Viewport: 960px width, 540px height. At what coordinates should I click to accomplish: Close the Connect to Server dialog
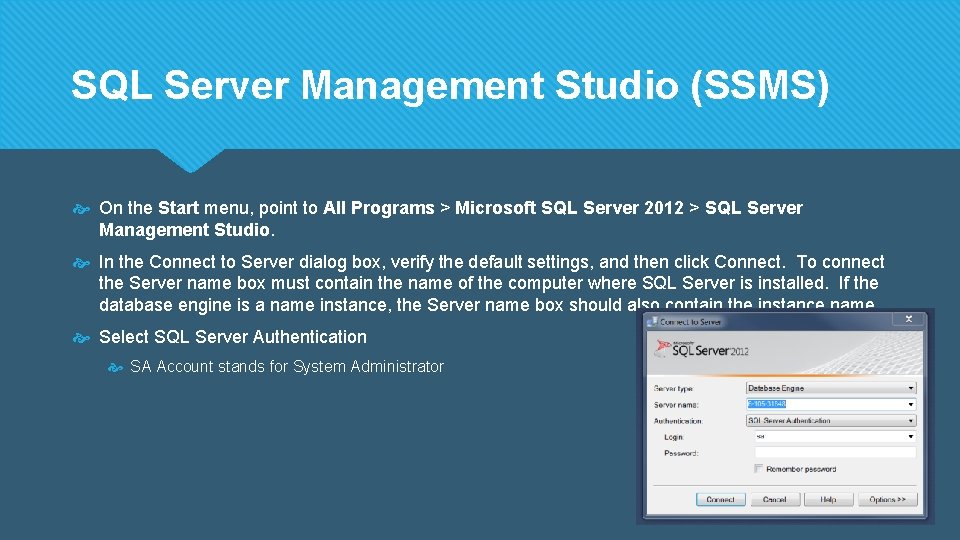(909, 319)
